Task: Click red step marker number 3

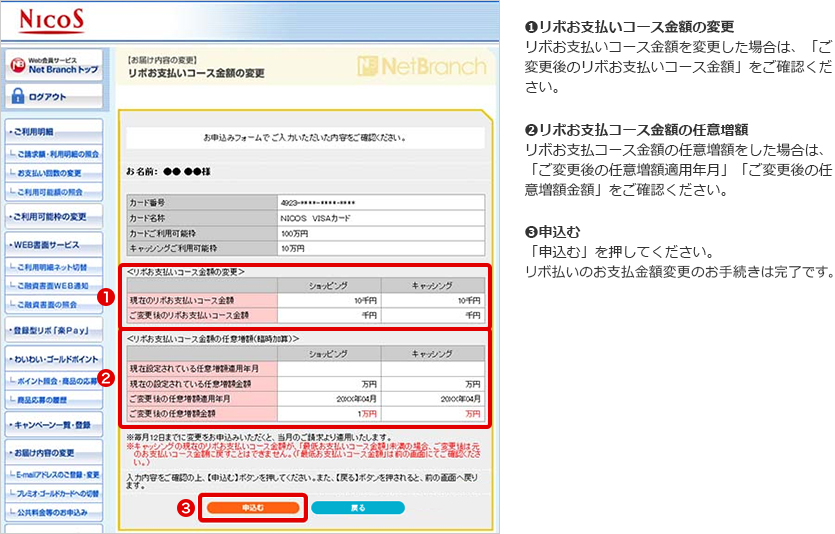Action: coord(184,507)
